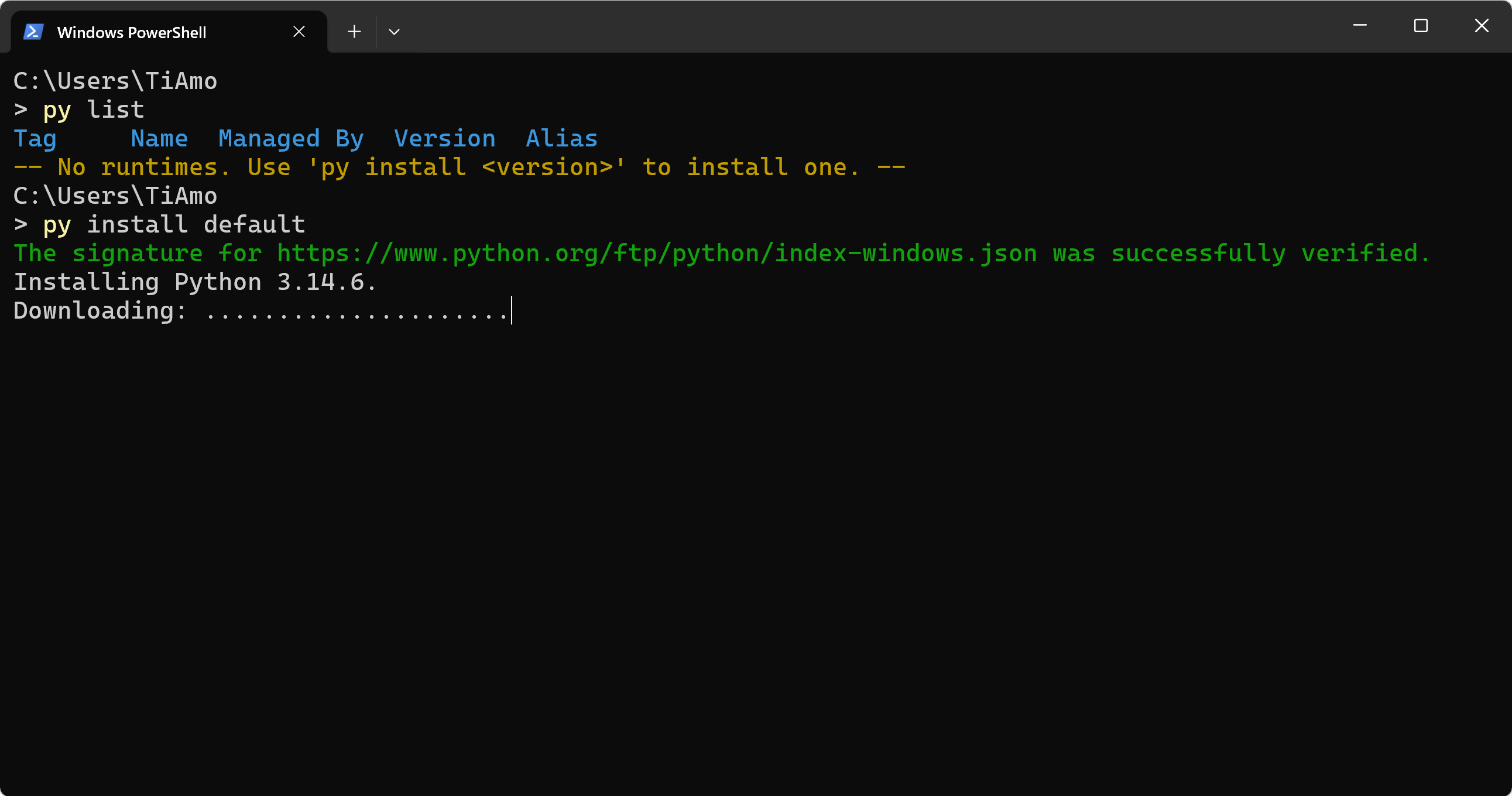Expand the new tab profile dropdown chevron
This screenshot has height=796, width=1512.
pos(395,32)
